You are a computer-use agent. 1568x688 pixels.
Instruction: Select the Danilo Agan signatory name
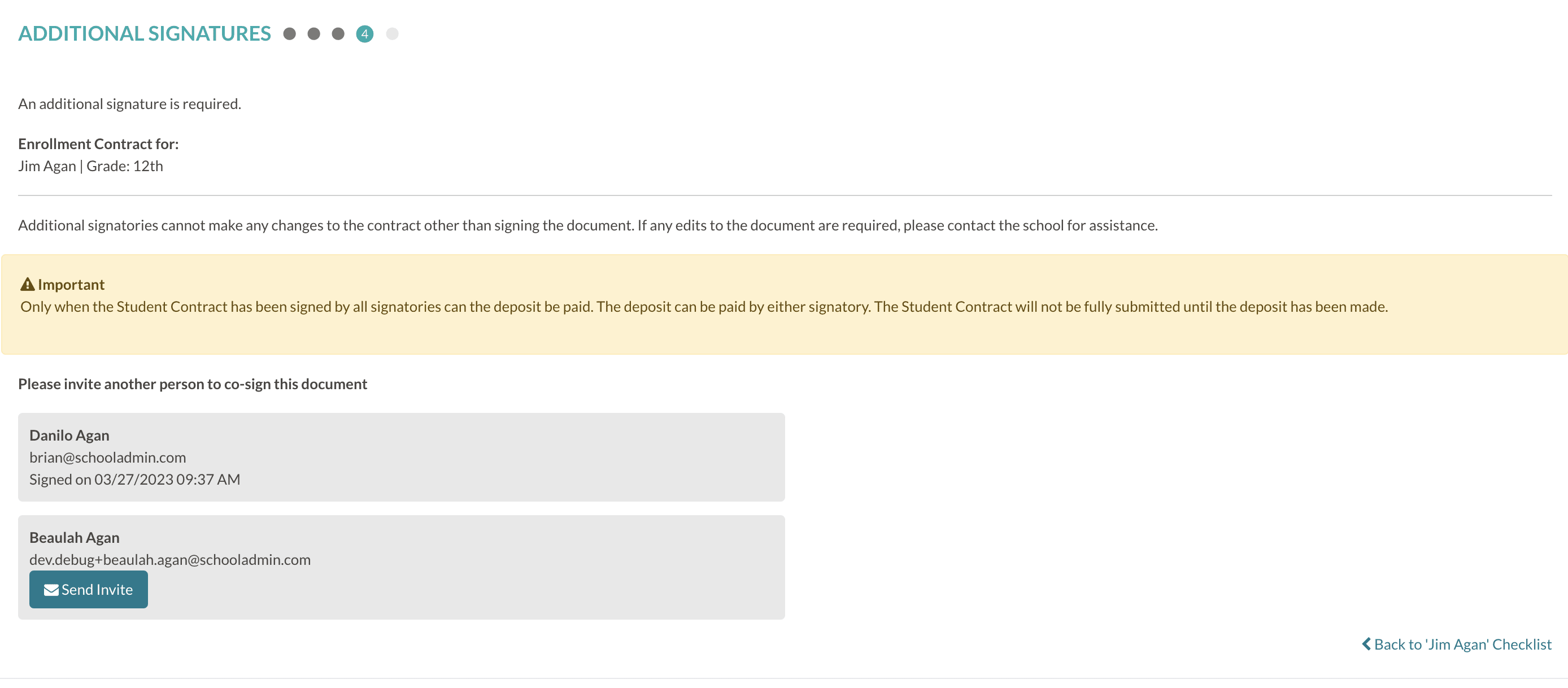69,436
